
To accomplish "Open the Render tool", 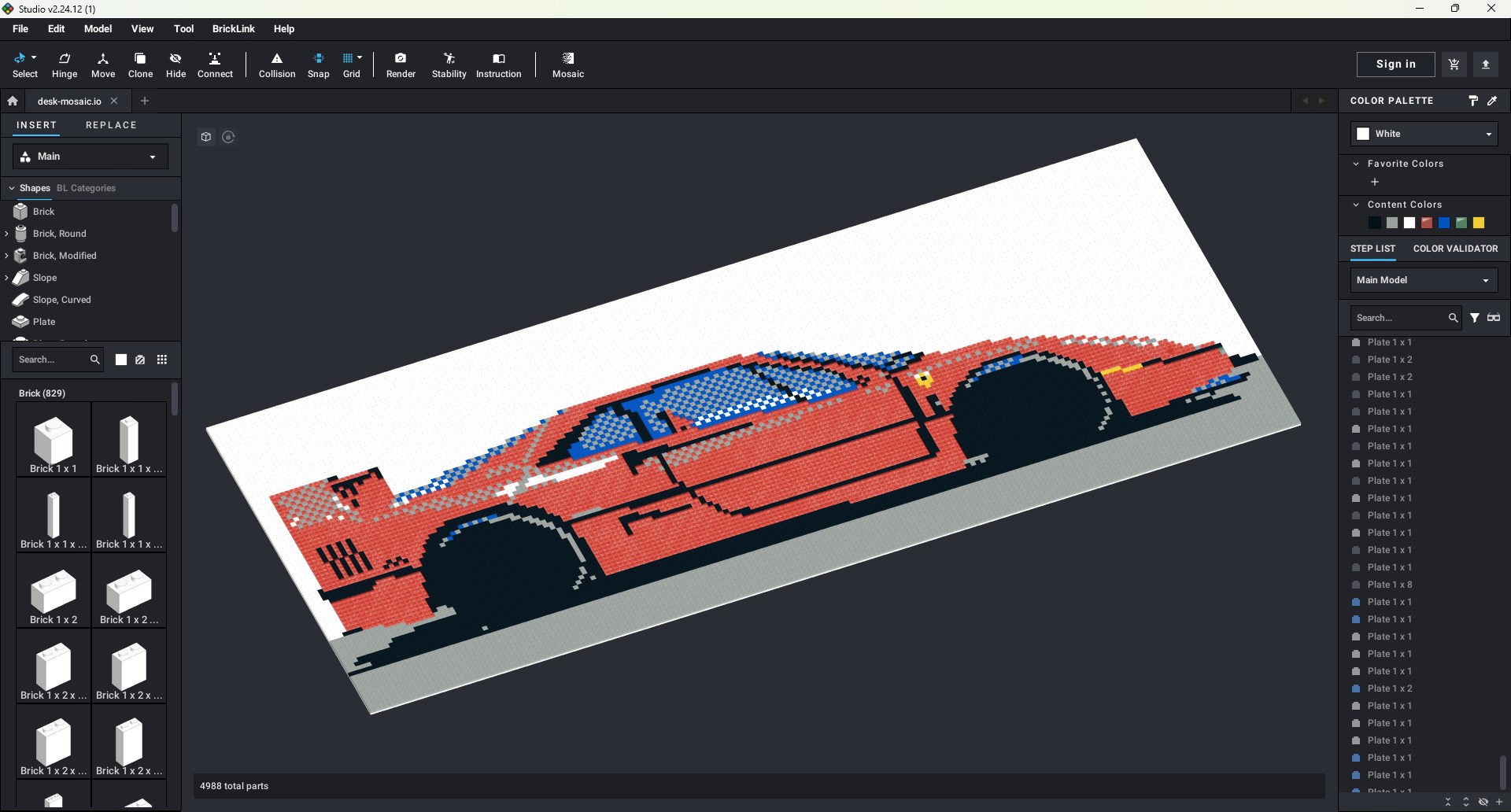I will tap(401, 65).
